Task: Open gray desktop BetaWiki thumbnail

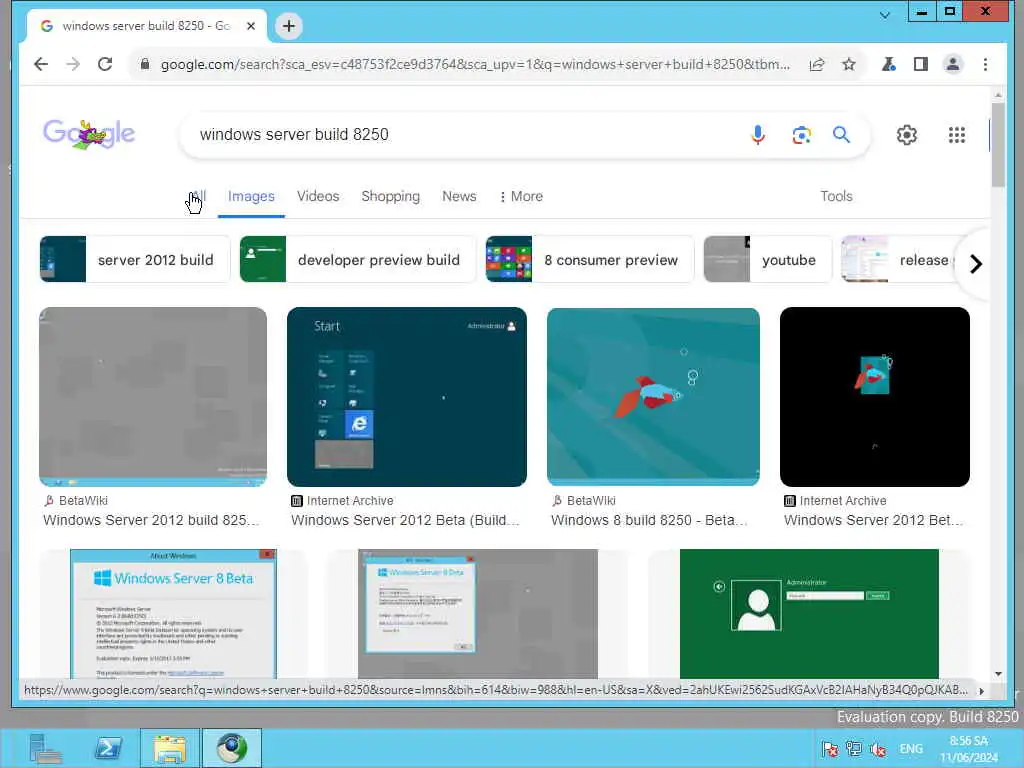Action: (153, 396)
